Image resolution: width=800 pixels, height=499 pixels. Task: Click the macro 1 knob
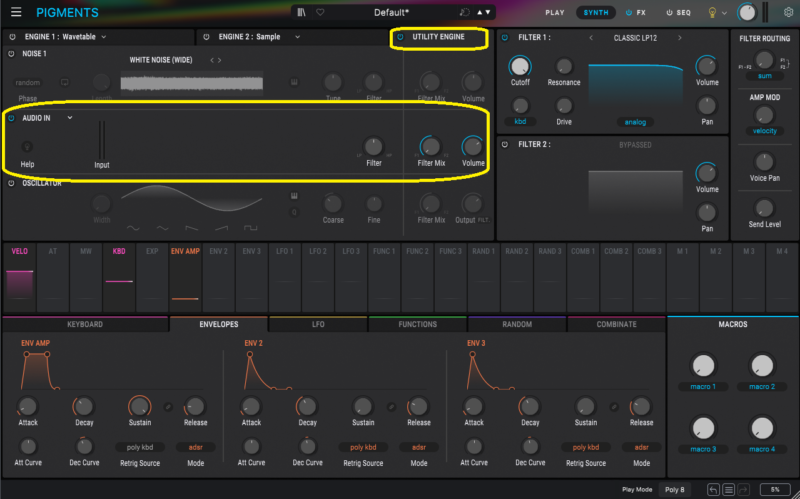tap(703, 366)
